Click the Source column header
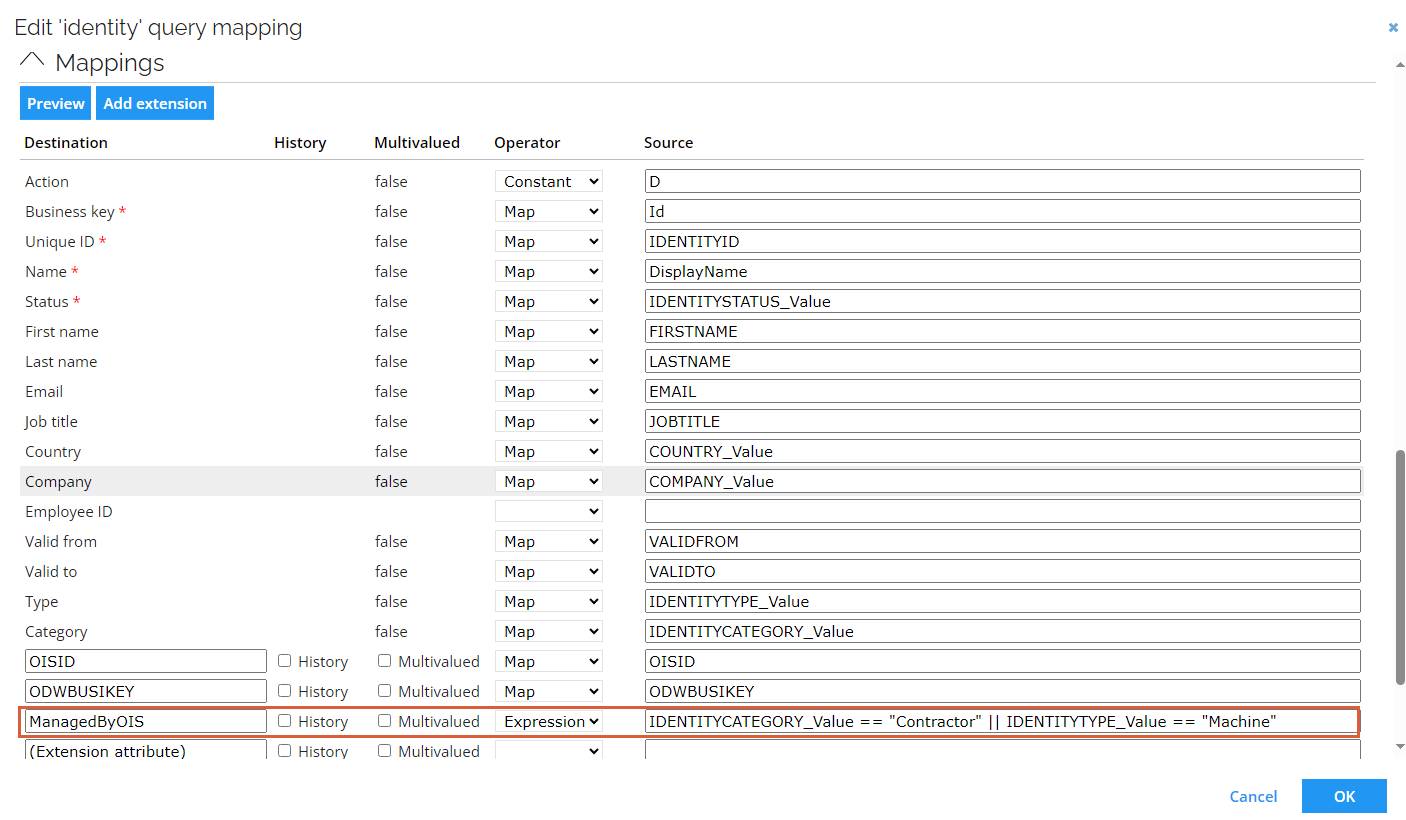The width and height of the screenshot is (1406, 820). (668, 142)
